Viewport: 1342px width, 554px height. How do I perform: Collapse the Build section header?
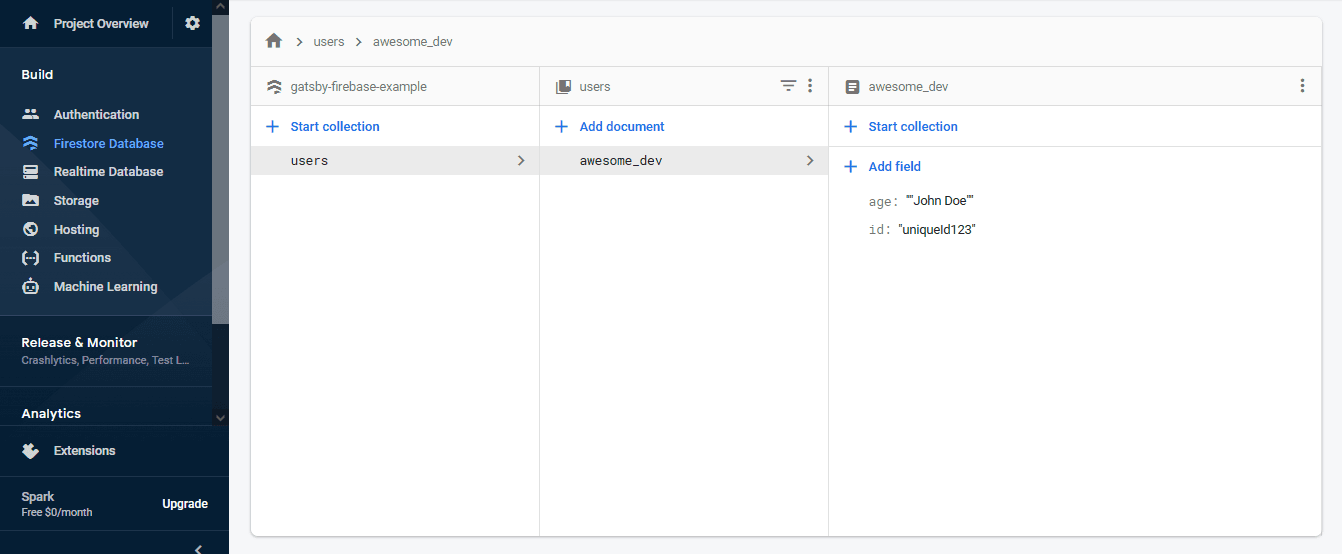37,74
